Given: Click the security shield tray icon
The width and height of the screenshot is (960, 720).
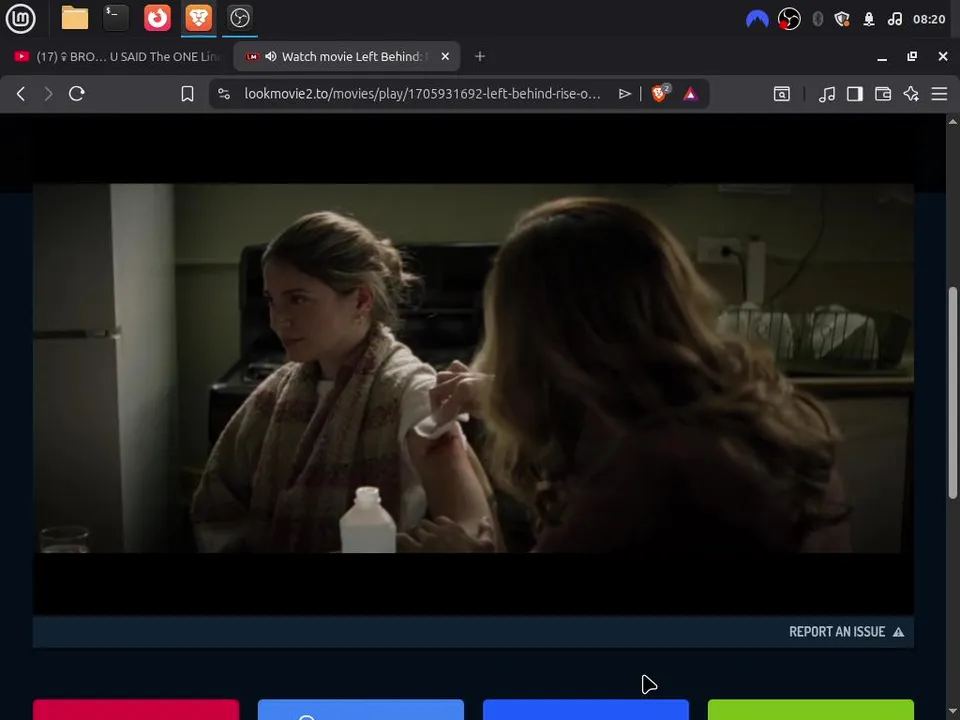Looking at the screenshot, I should [842, 19].
